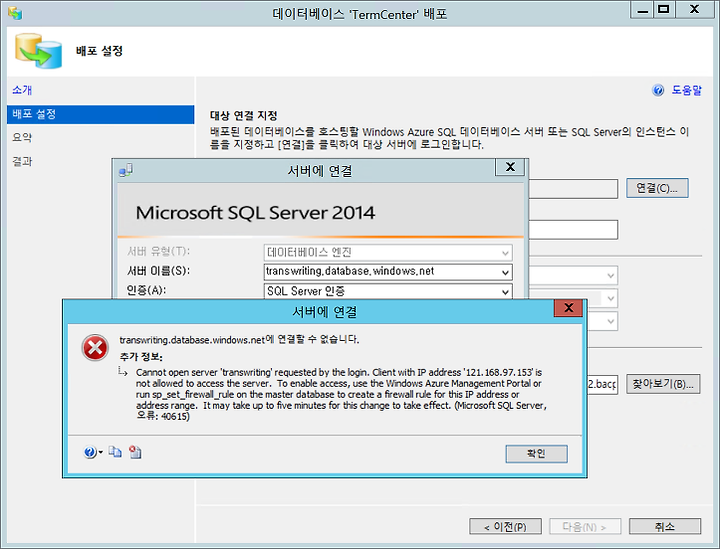Click the red error icon
Image resolution: width=720 pixels, height=549 pixels.
[95, 347]
